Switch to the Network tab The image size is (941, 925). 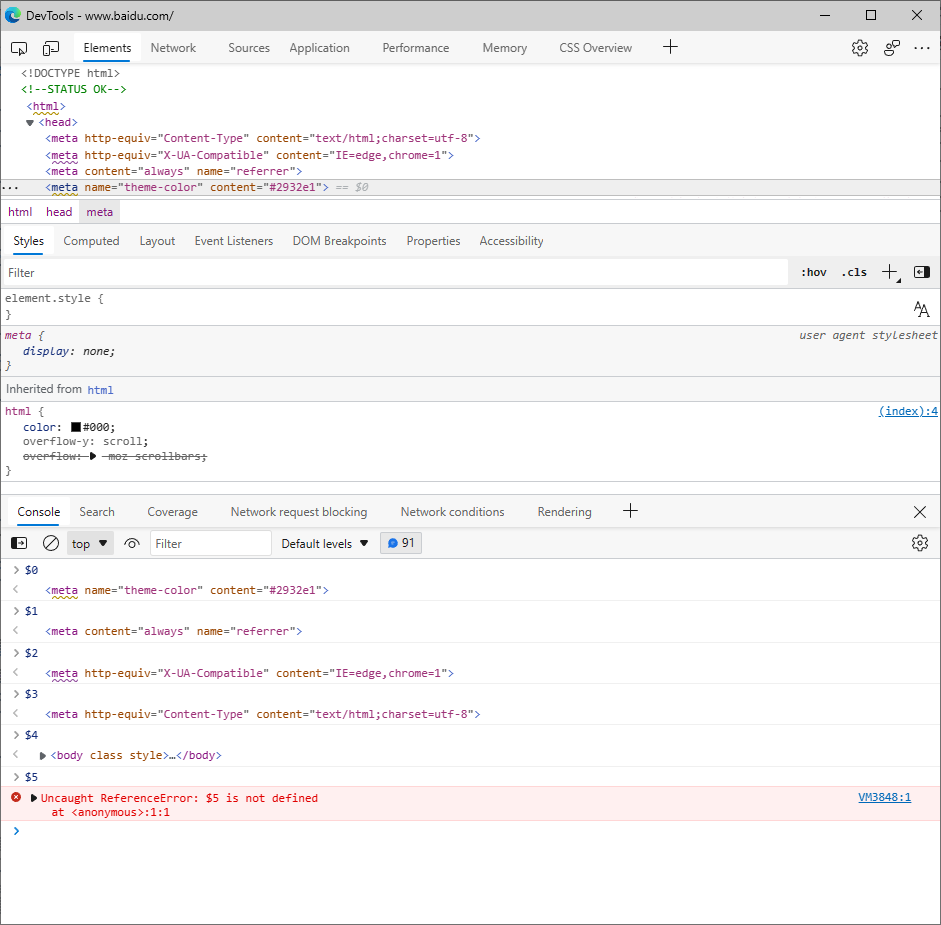173,48
